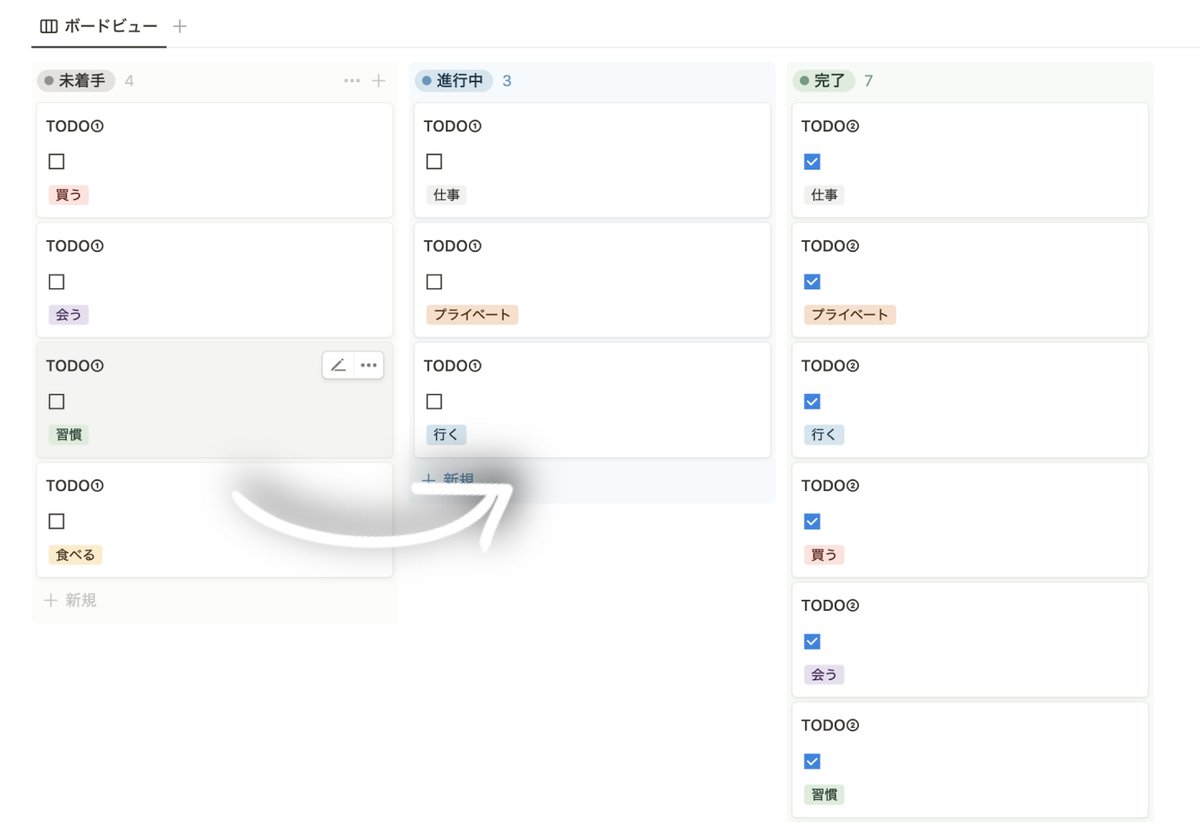Select the ボードビュー view tab
The height and width of the screenshot is (822, 1200).
click(x=99, y=26)
